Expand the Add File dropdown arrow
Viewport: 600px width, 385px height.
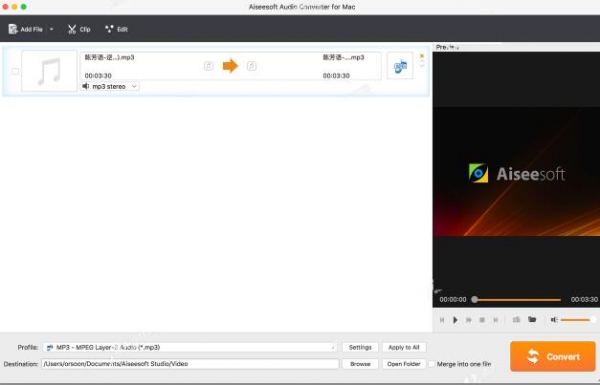[51, 29]
